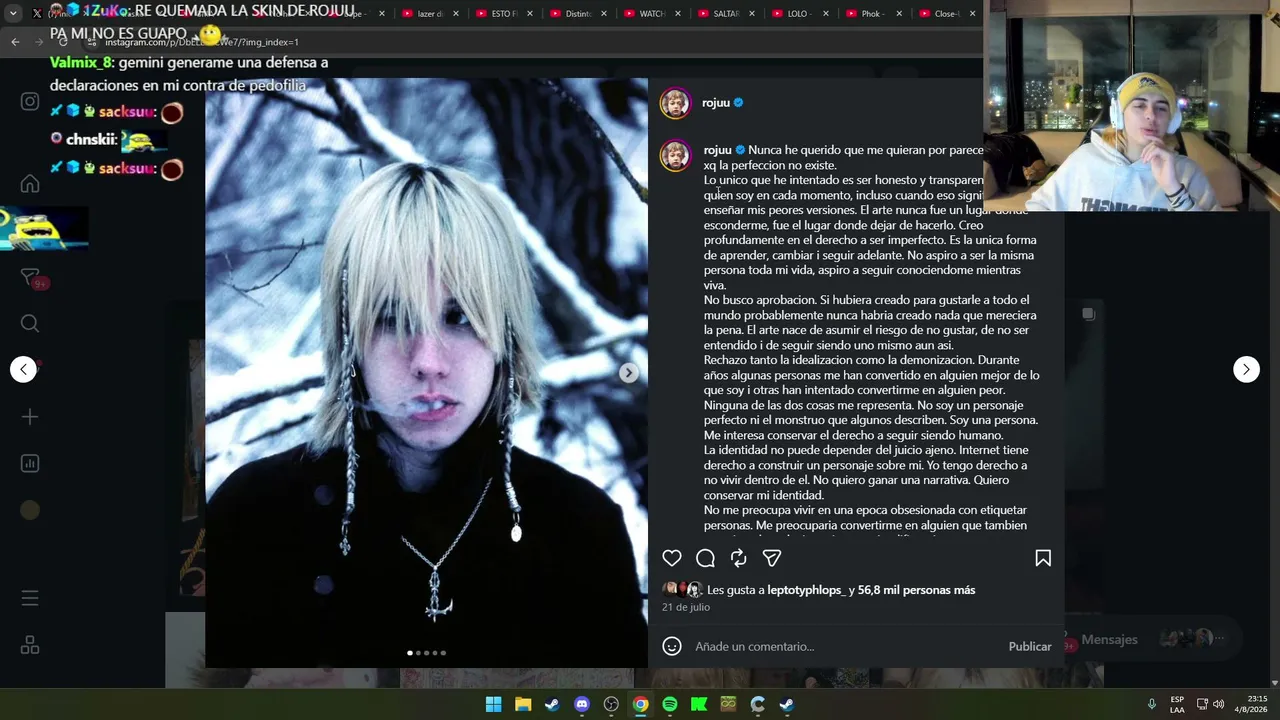This screenshot has width=1280, height=720.
Task: Go to the previous post with left arrow
Action: (x=24, y=369)
